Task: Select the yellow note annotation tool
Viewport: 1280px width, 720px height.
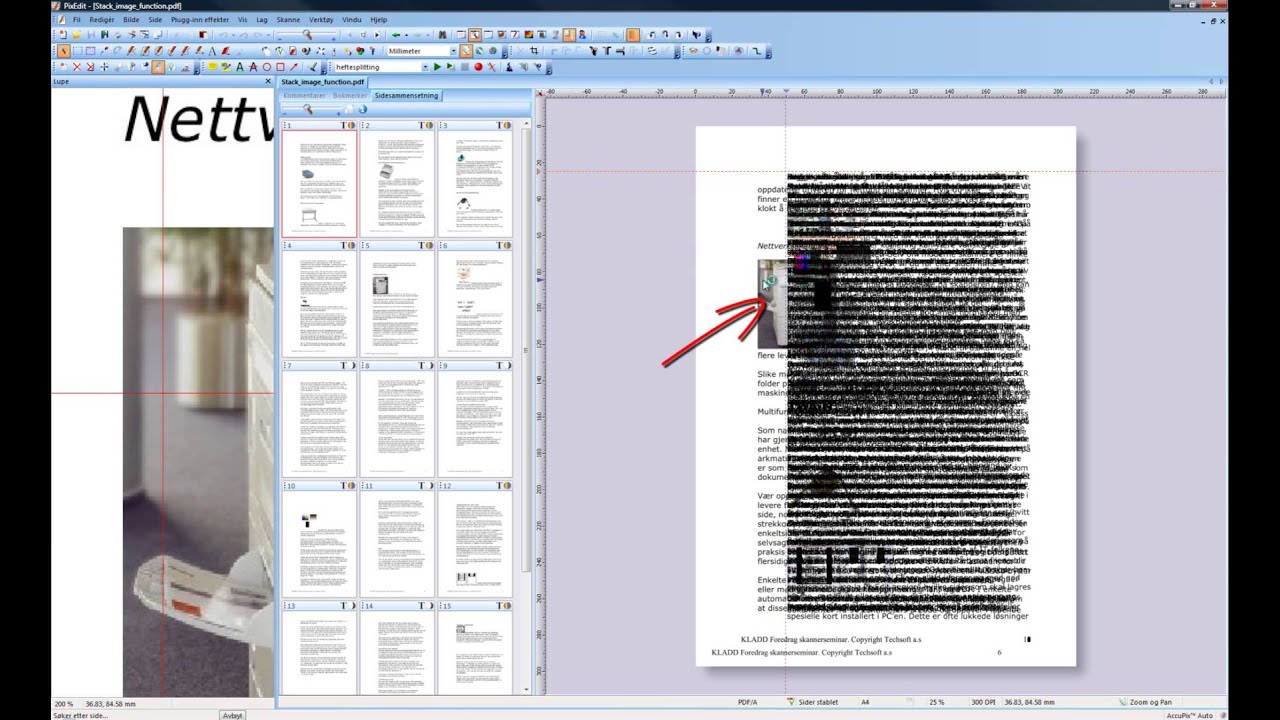Action: click(212, 67)
